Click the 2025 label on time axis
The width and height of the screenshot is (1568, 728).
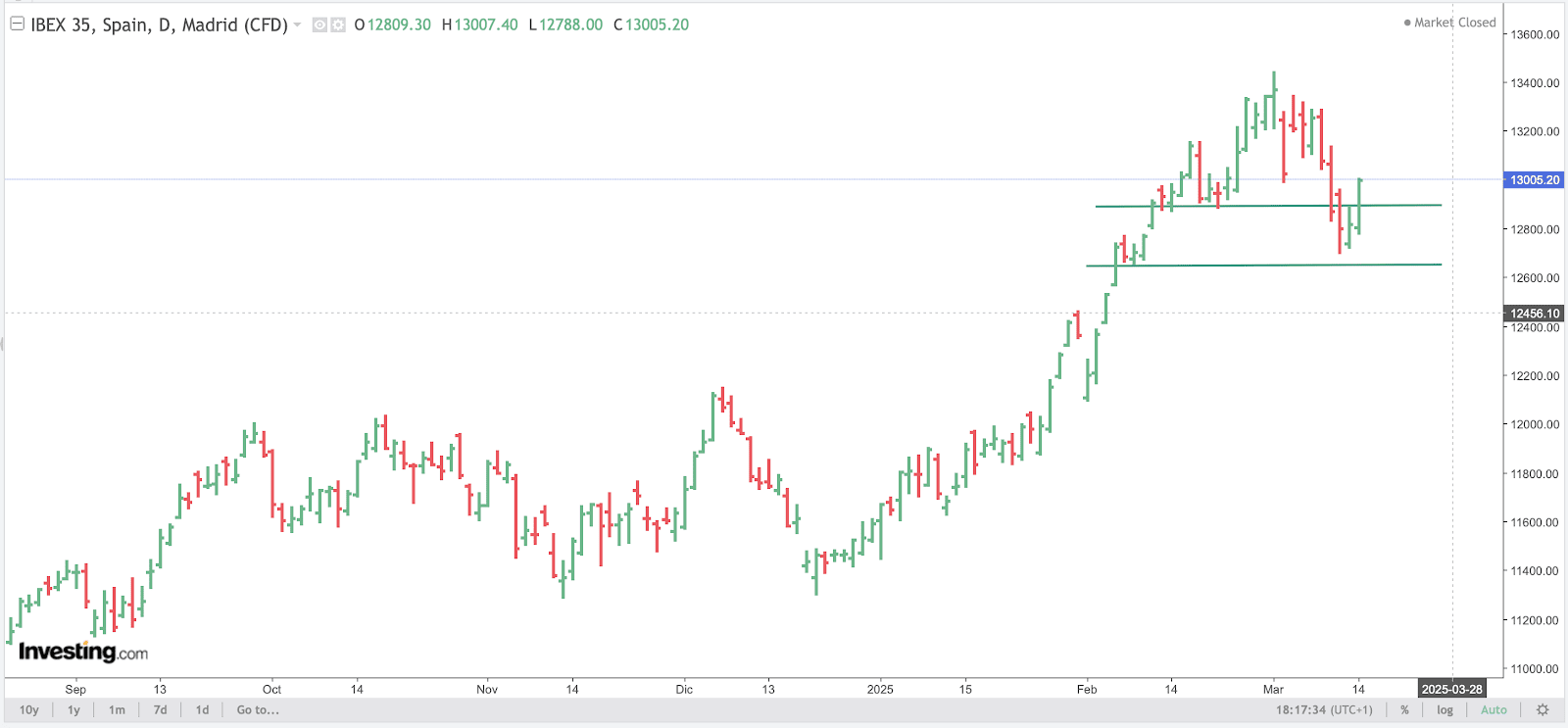(880, 690)
